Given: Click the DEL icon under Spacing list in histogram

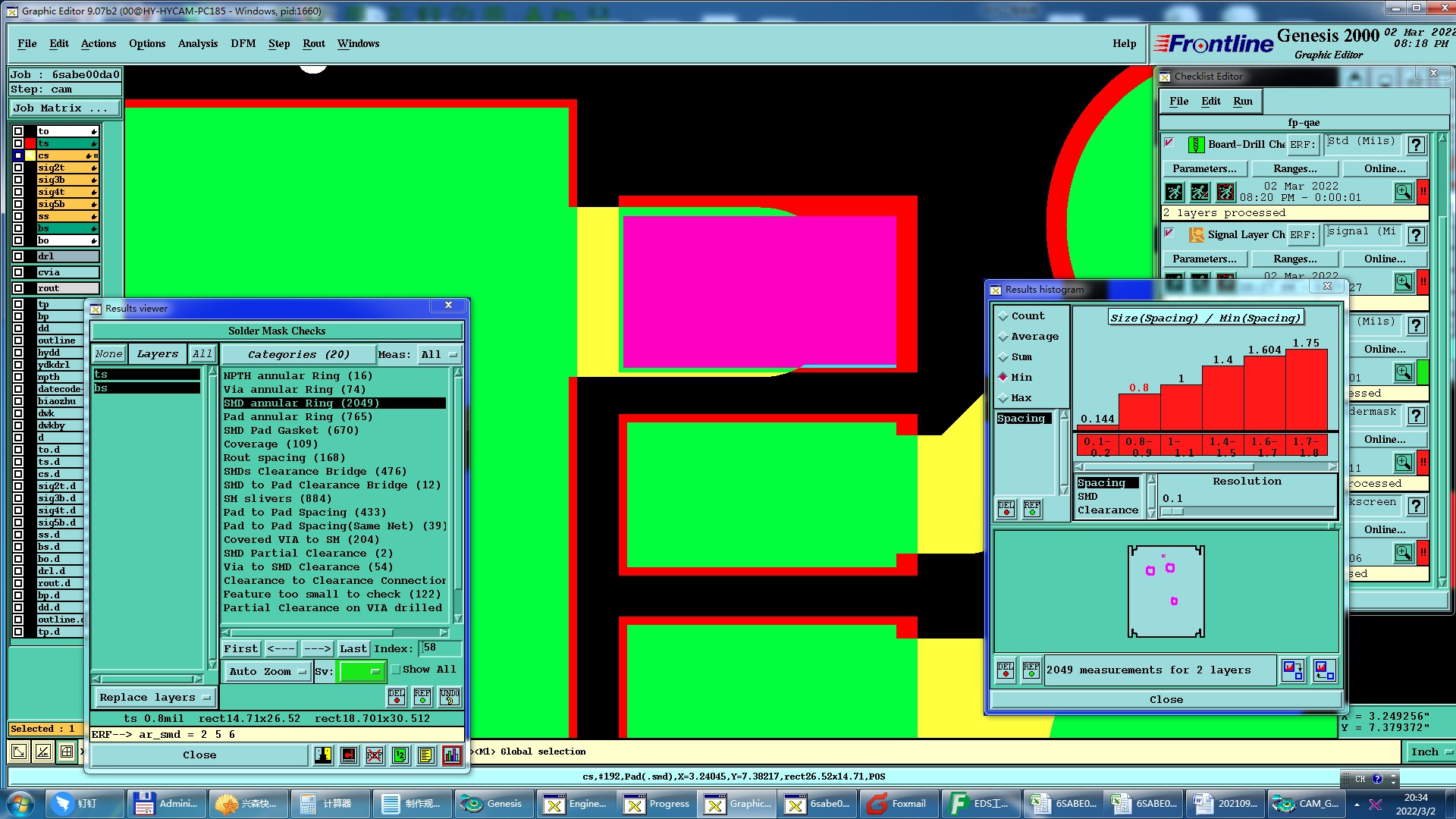Looking at the screenshot, I should click(1006, 508).
